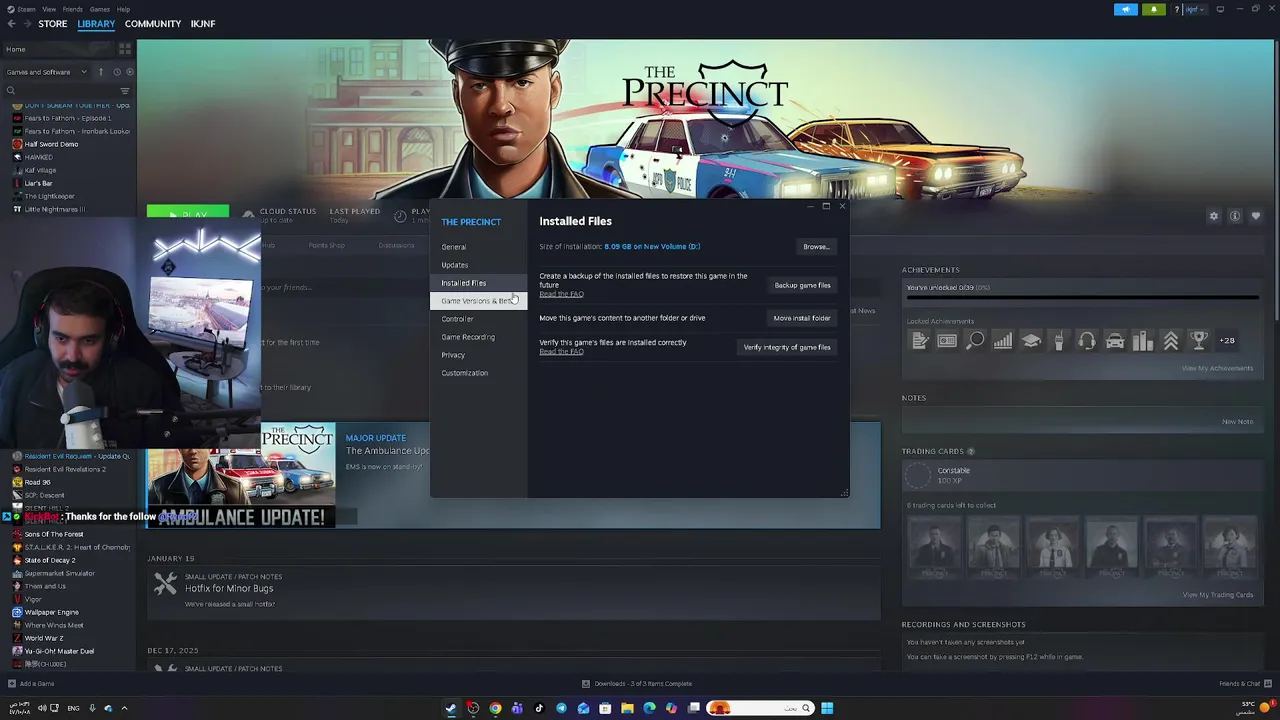This screenshot has width=1280, height=720.
Task: Open advanced library filter settings icon
Action: click(125, 91)
